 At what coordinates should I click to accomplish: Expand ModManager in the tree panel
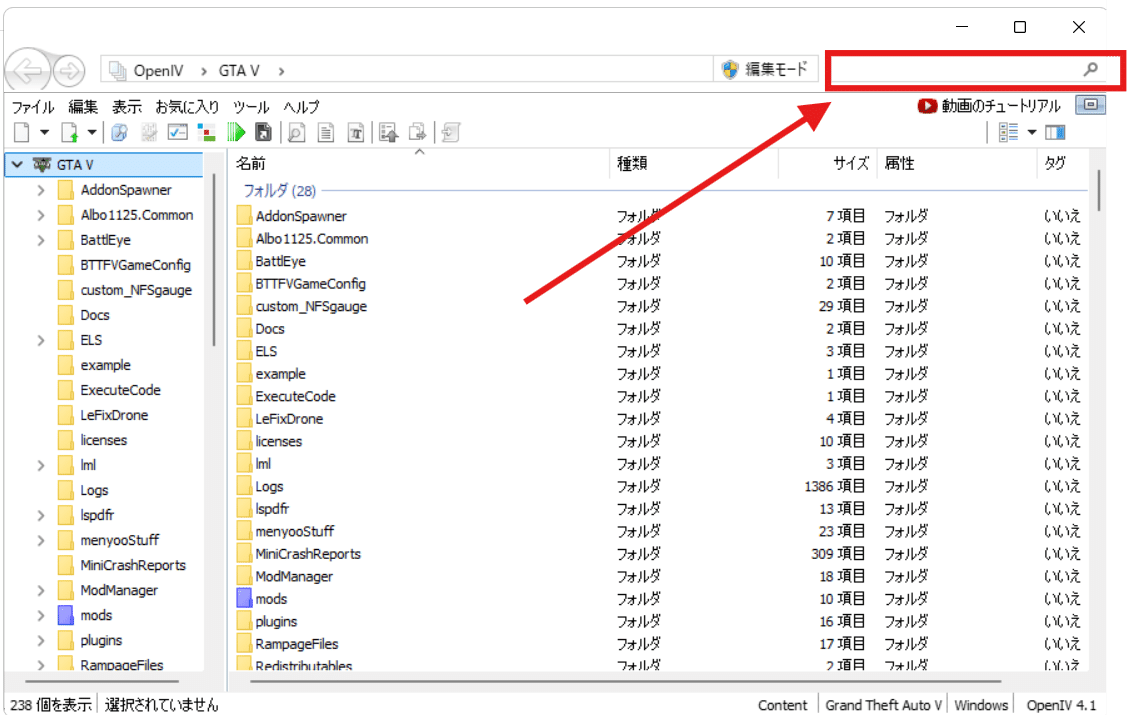point(41,591)
